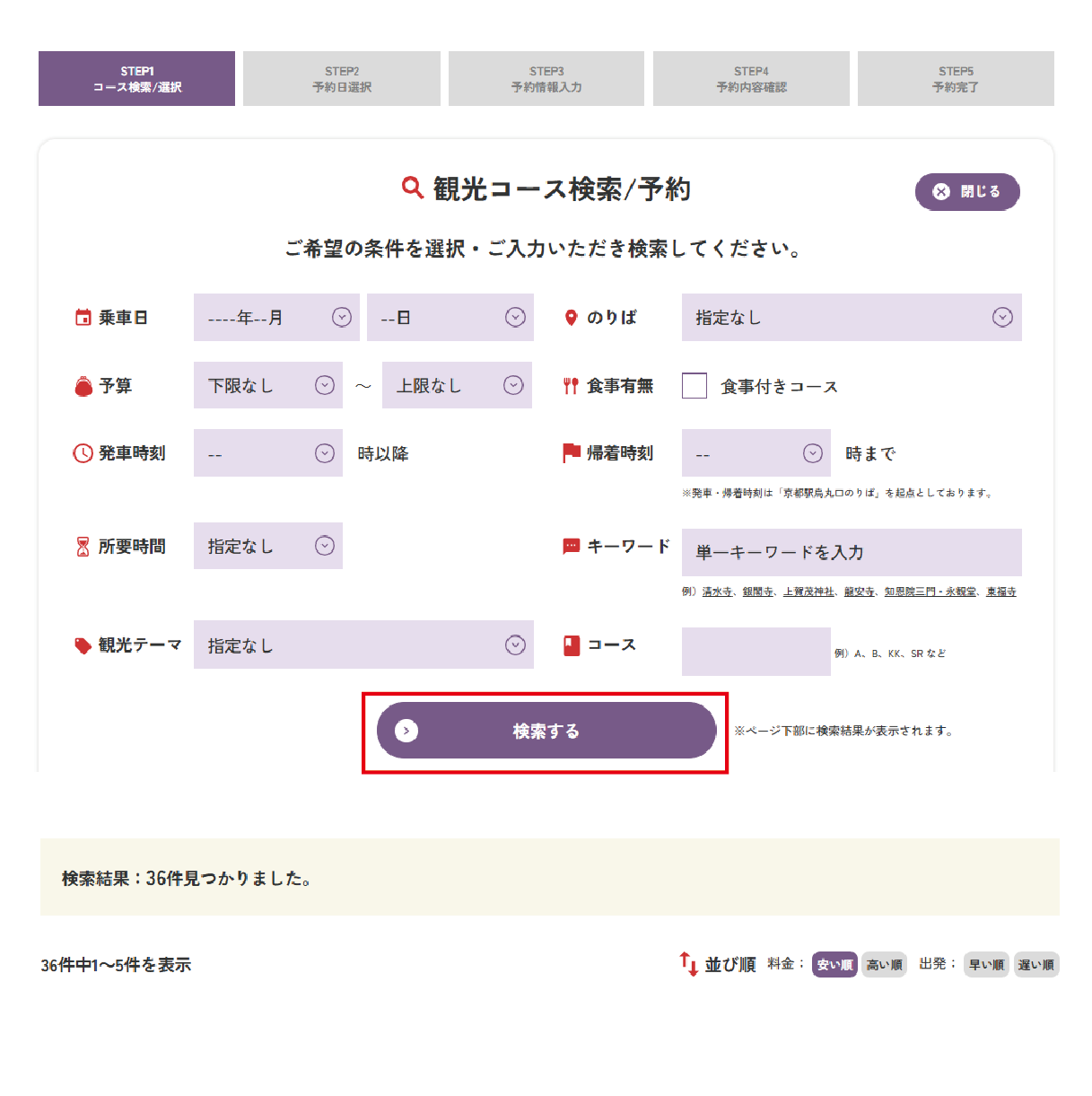Click the fork and knife icon for 食事有無
The width and height of the screenshot is (1092, 1096).
click(571, 386)
